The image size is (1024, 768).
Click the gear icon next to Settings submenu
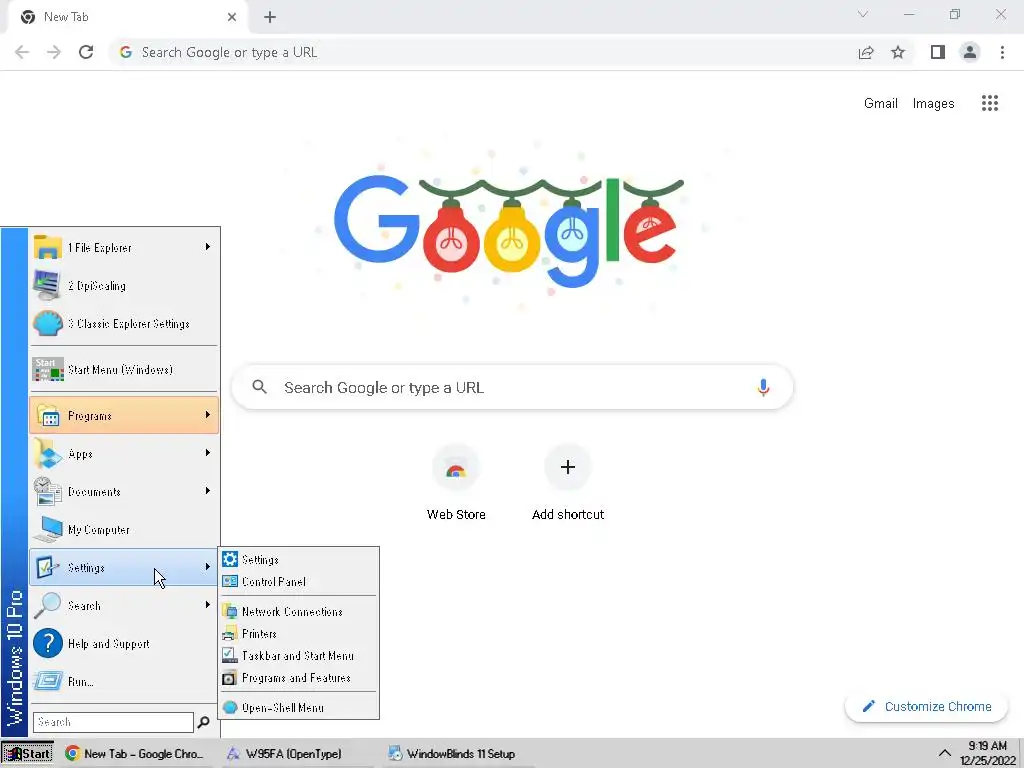click(x=230, y=559)
